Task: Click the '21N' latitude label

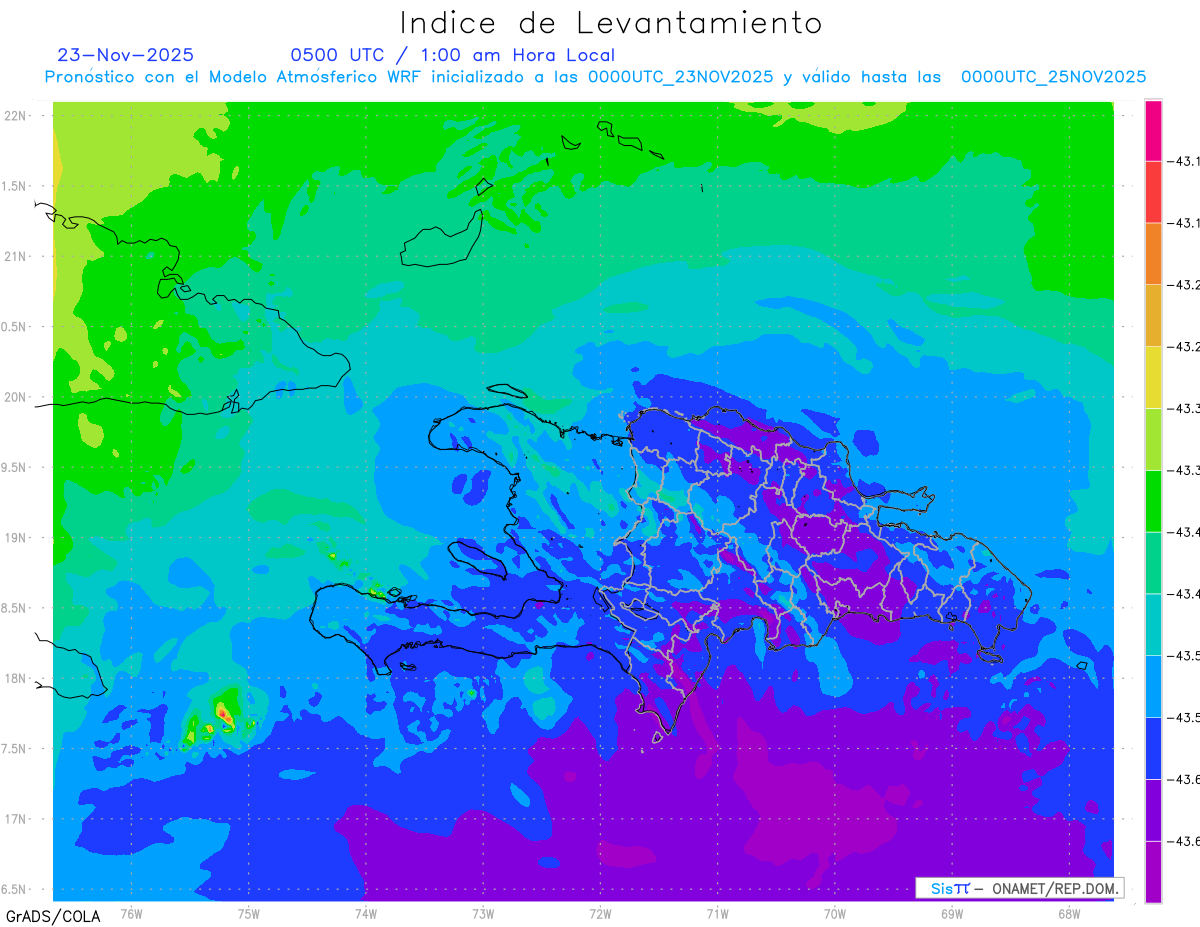Action: pos(16,256)
